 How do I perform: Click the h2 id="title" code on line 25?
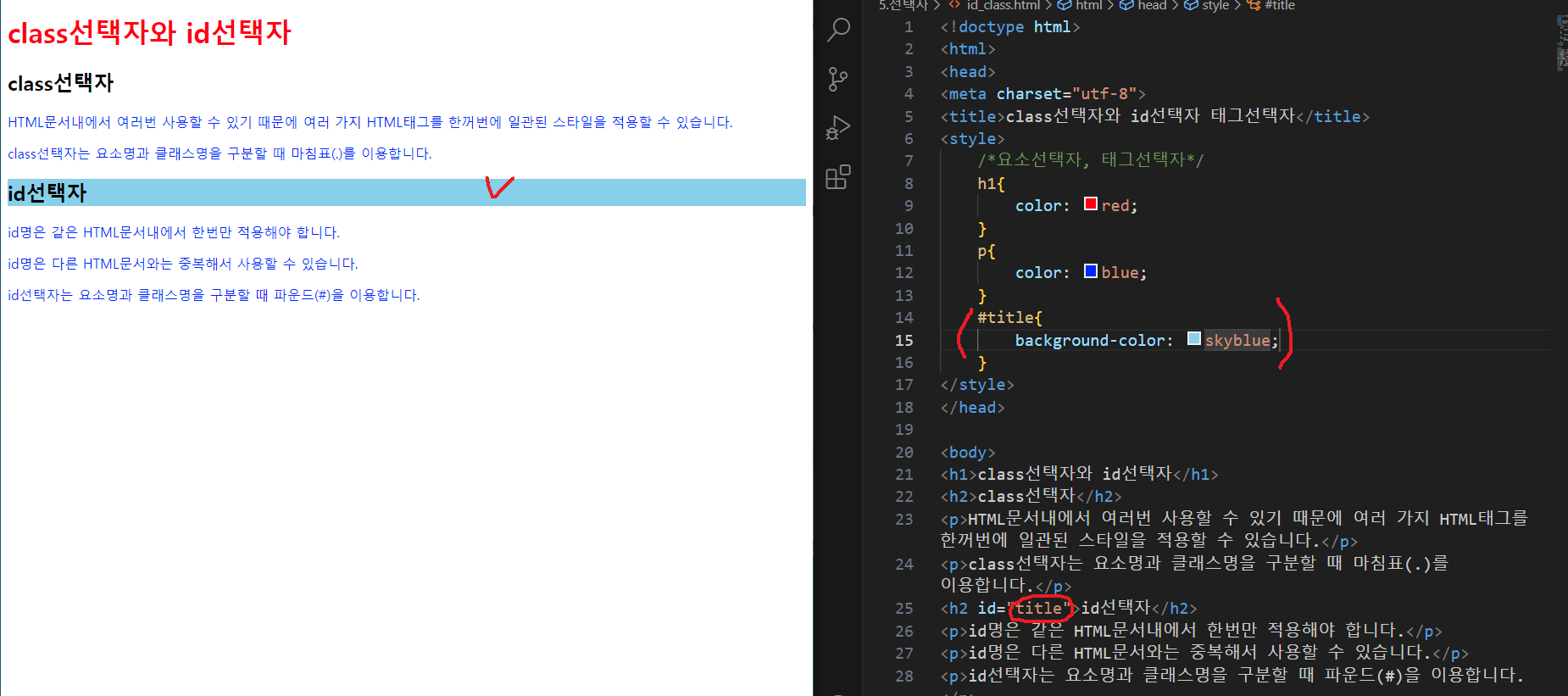(1069, 608)
